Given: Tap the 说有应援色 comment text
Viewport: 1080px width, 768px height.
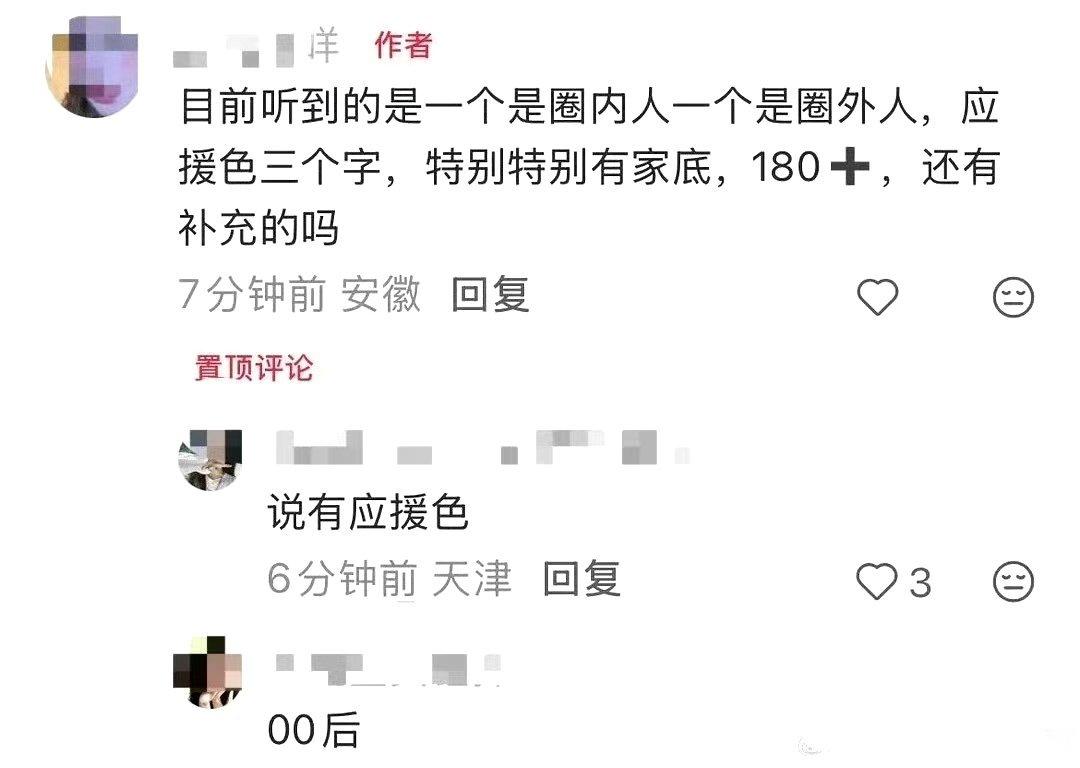Looking at the screenshot, I should pos(368,513).
